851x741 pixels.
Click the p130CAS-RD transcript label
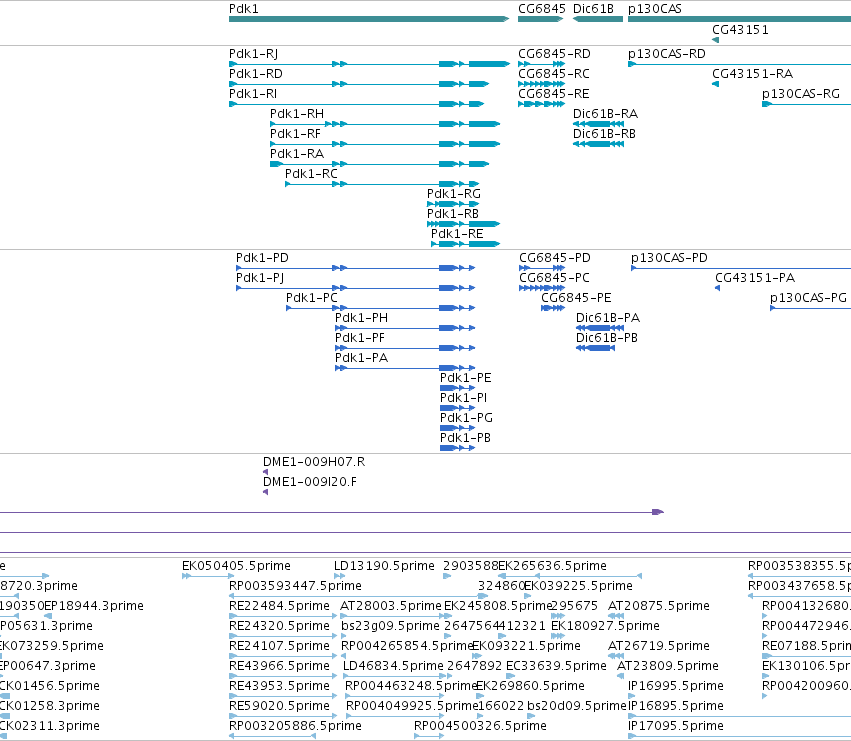pyautogui.click(x=666, y=54)
